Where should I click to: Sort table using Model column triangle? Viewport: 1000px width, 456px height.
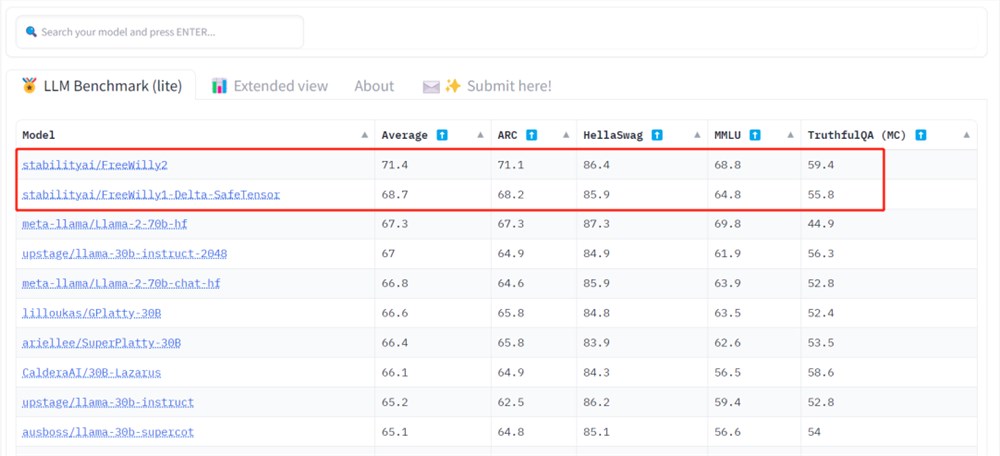(364, 135)
